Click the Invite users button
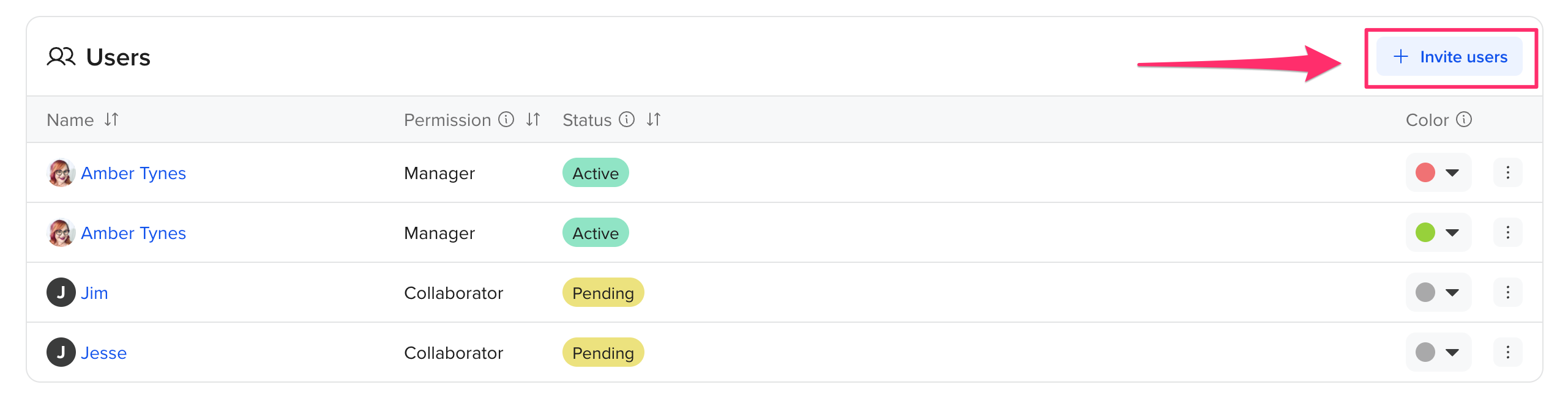Viewport: 1568px width, 401px height. click(1449, 57)
